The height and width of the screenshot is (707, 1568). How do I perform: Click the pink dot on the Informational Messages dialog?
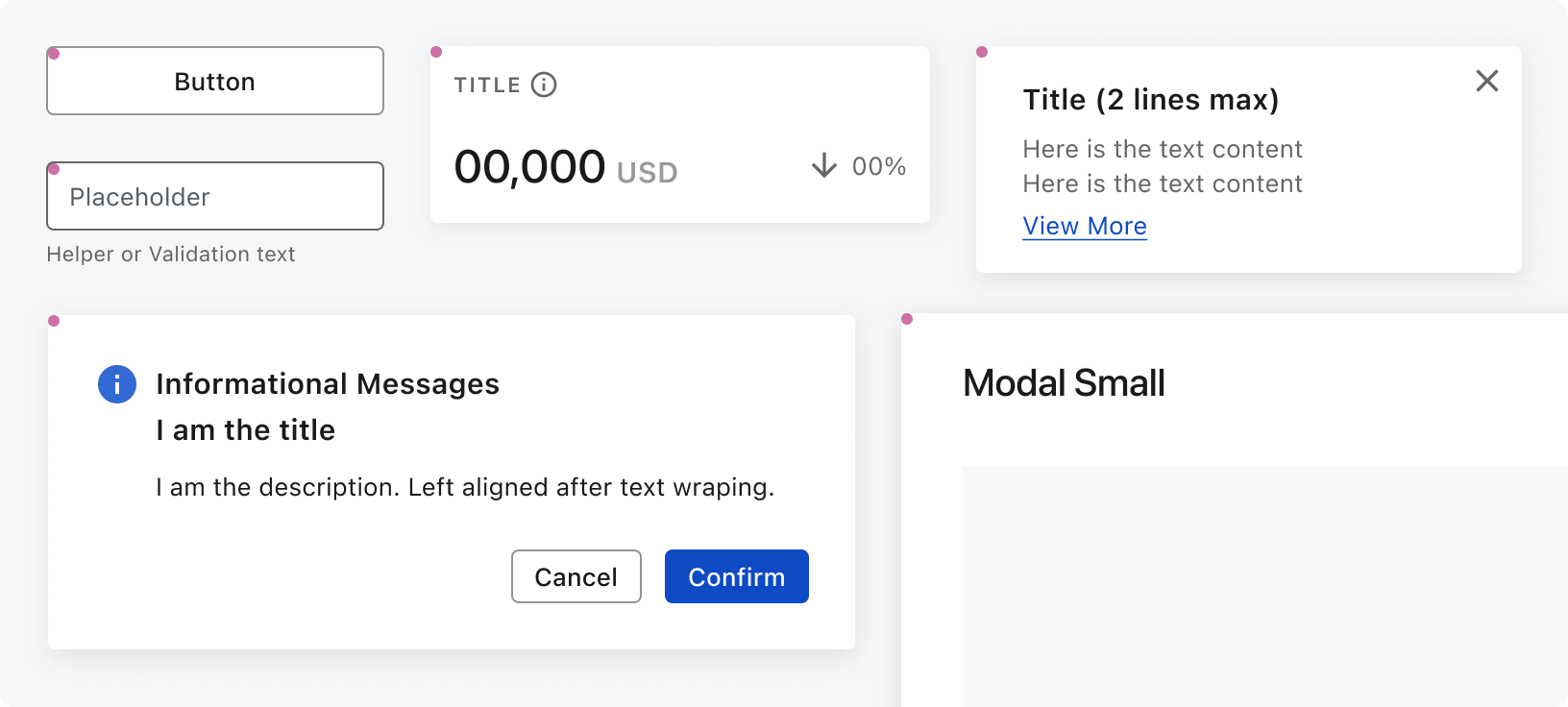tap(54, 321)
